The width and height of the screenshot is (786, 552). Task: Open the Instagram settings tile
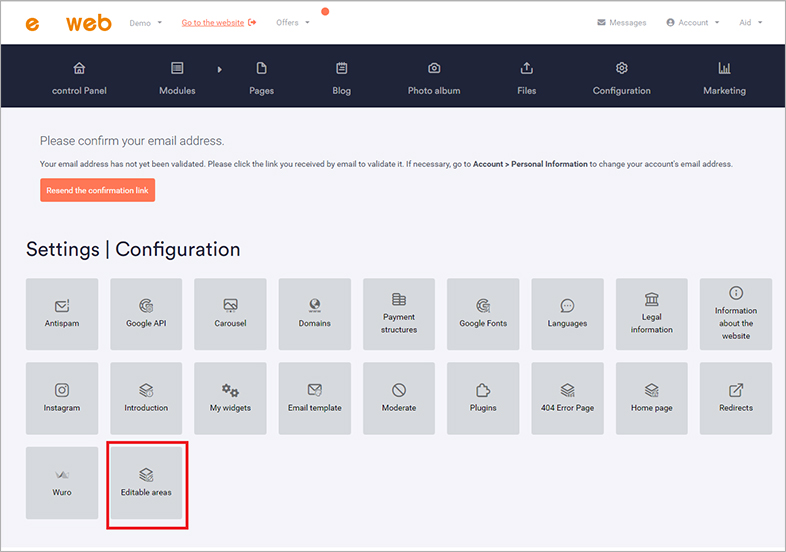[62, 398]
